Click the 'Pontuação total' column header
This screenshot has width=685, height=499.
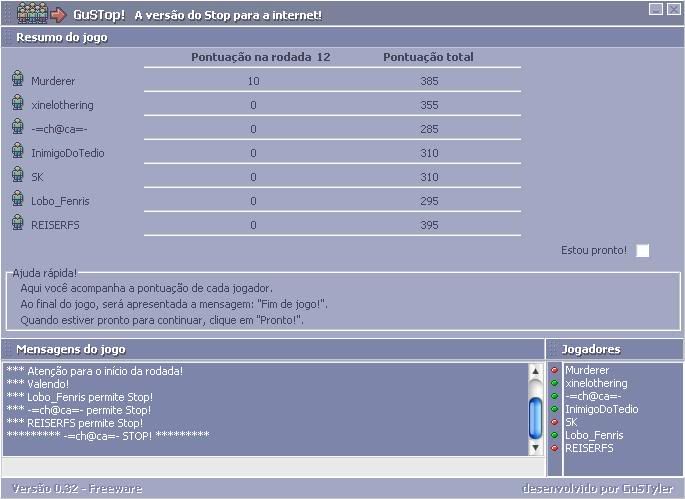tap(428, 57)
